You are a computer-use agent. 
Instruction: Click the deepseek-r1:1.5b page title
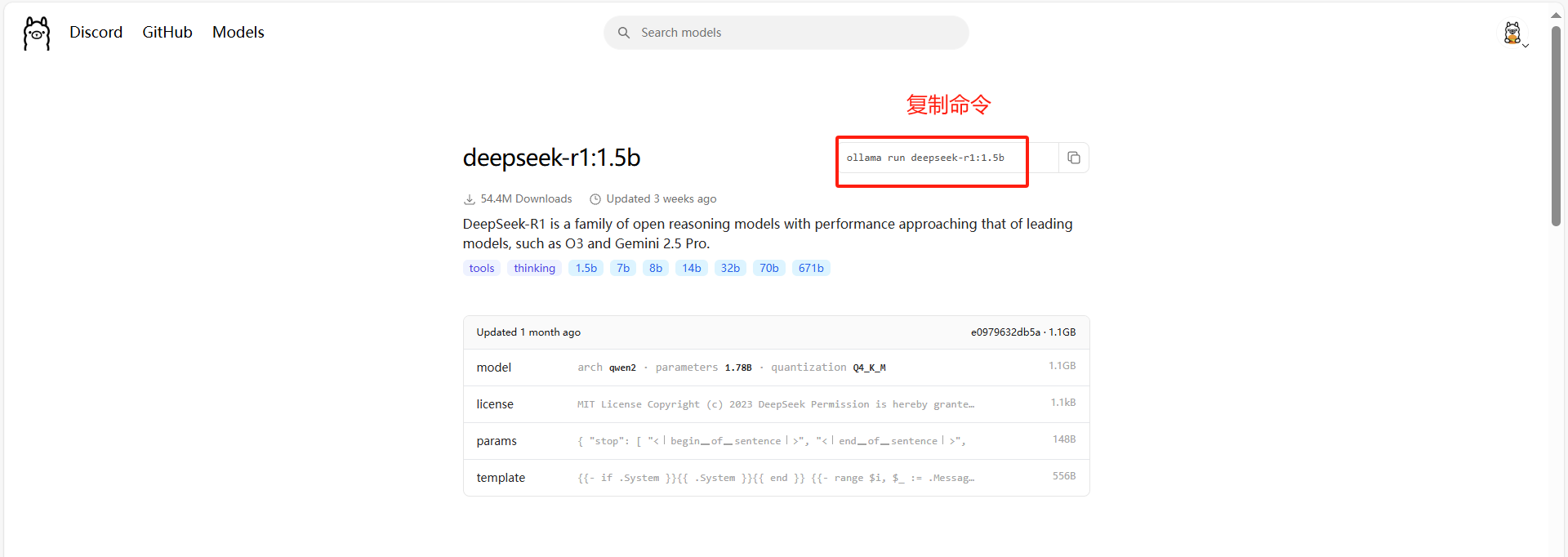click(551, 157)
